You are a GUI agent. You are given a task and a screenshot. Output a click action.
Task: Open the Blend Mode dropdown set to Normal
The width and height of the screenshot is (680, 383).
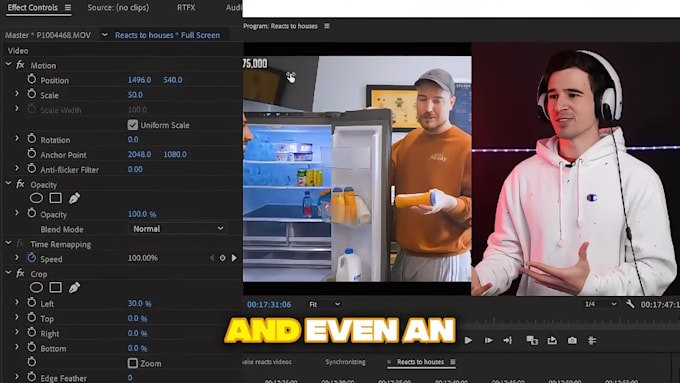(177, 229)
